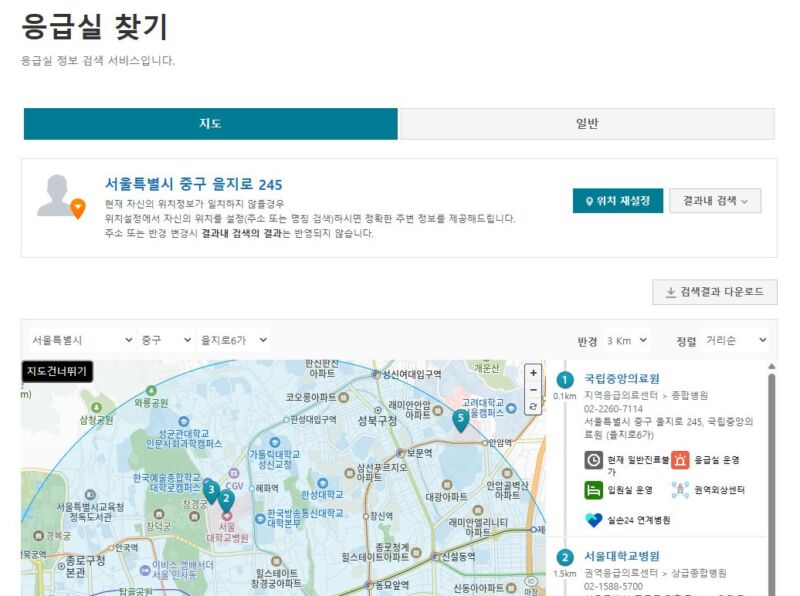Click the 응급실 찾기 page heading
Screen dimensions: 800x596
click(95, 27)
